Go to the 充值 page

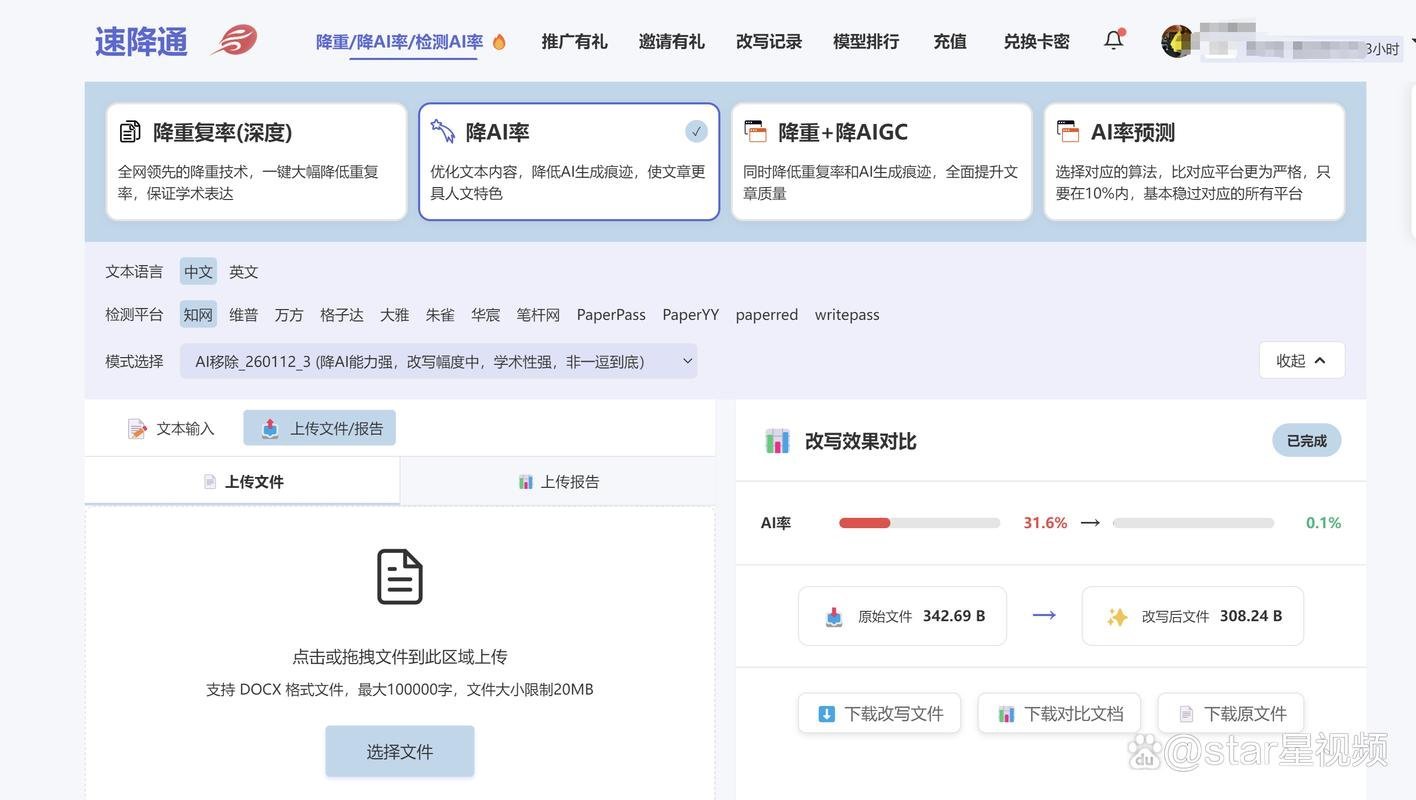[x=949, y=41]
